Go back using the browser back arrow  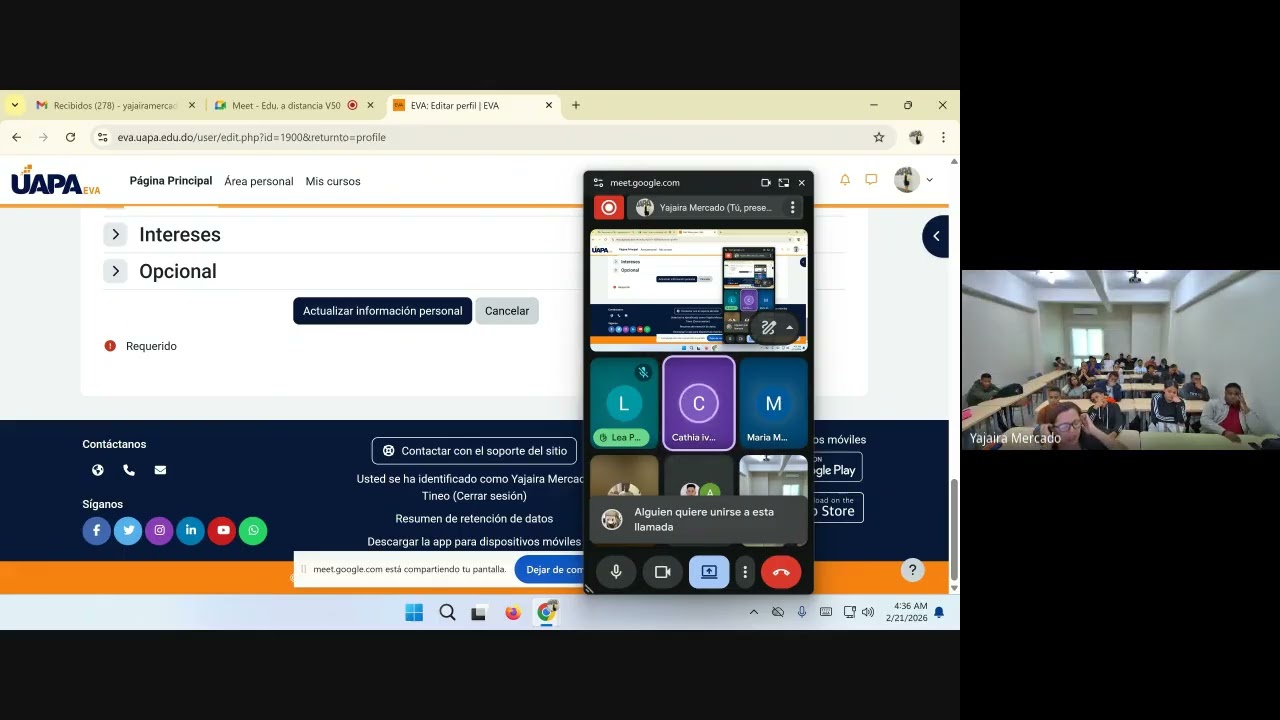click(x=16, y=137)
